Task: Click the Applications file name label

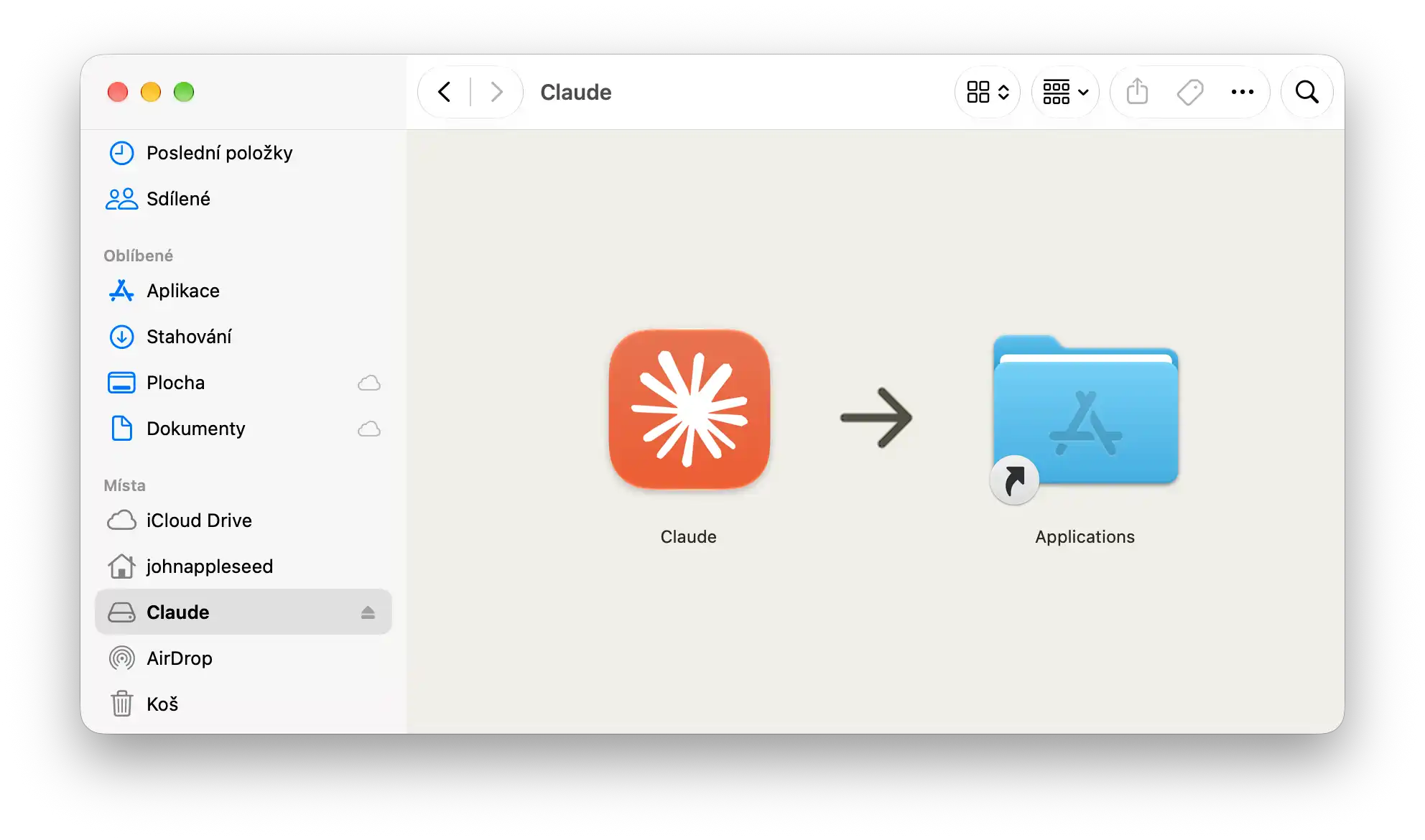Action: [1085, 537]
